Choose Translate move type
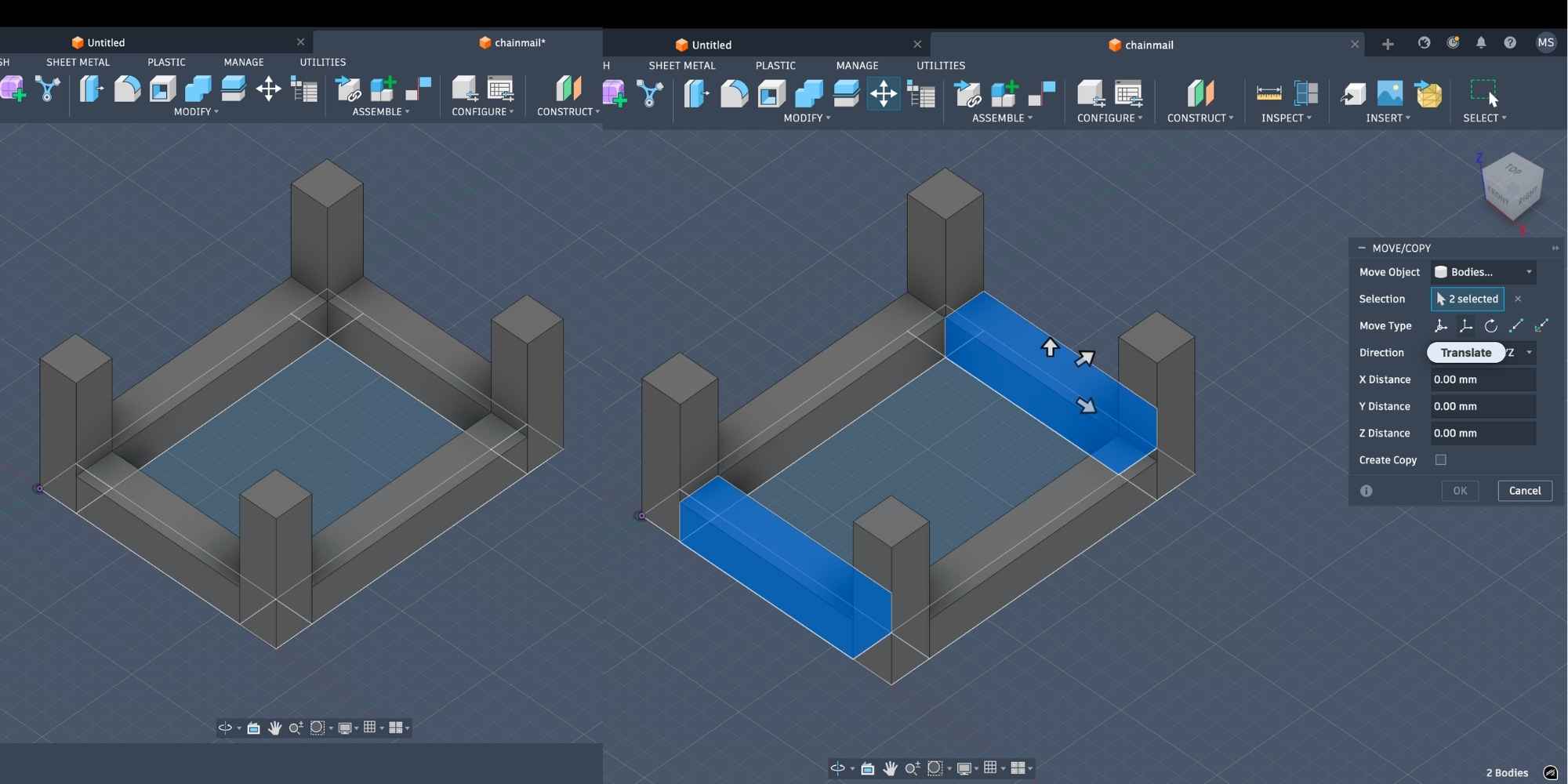Screen dimensions: 1568x784 (1465, 326)
